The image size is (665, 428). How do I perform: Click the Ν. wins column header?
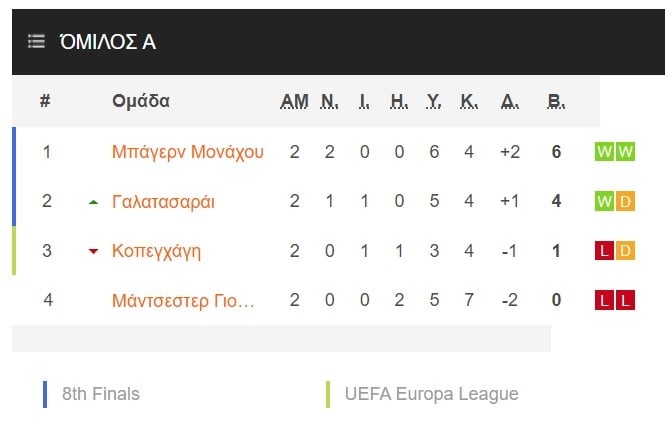330,101
